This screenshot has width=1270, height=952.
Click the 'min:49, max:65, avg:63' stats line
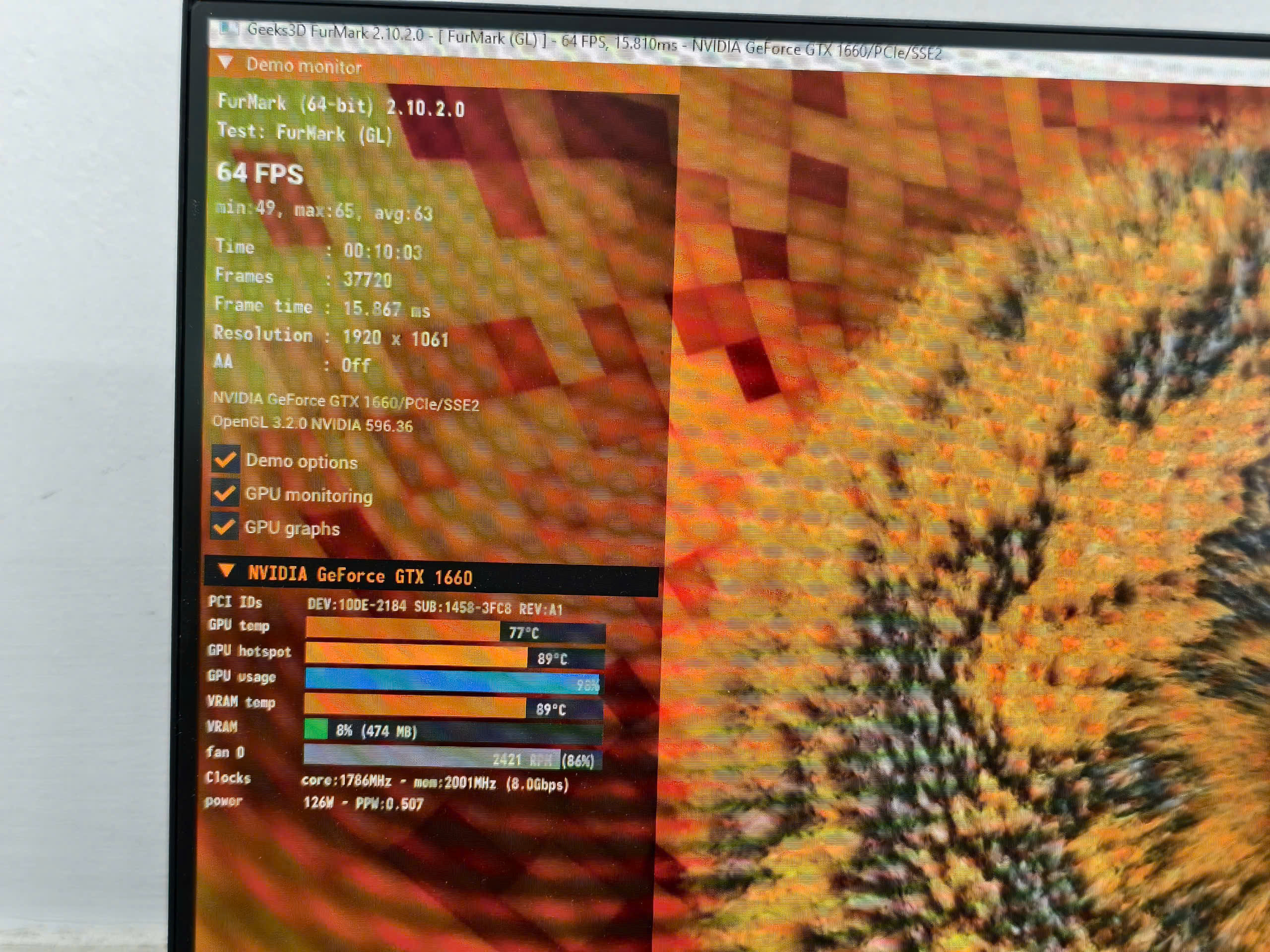tap(324, 210)
